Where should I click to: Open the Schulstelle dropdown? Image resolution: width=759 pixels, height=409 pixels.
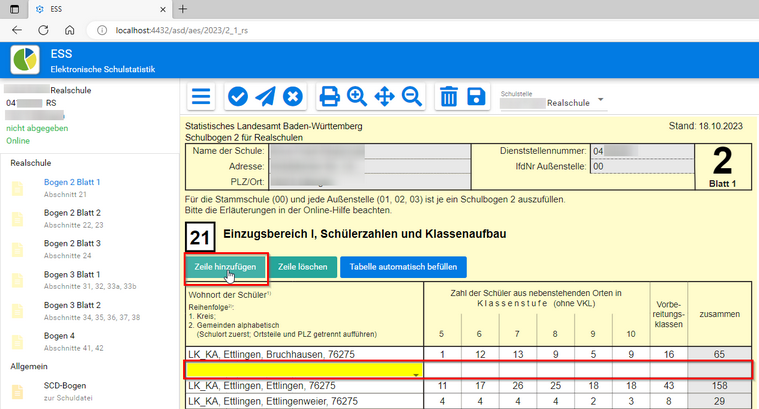(601, 100)
